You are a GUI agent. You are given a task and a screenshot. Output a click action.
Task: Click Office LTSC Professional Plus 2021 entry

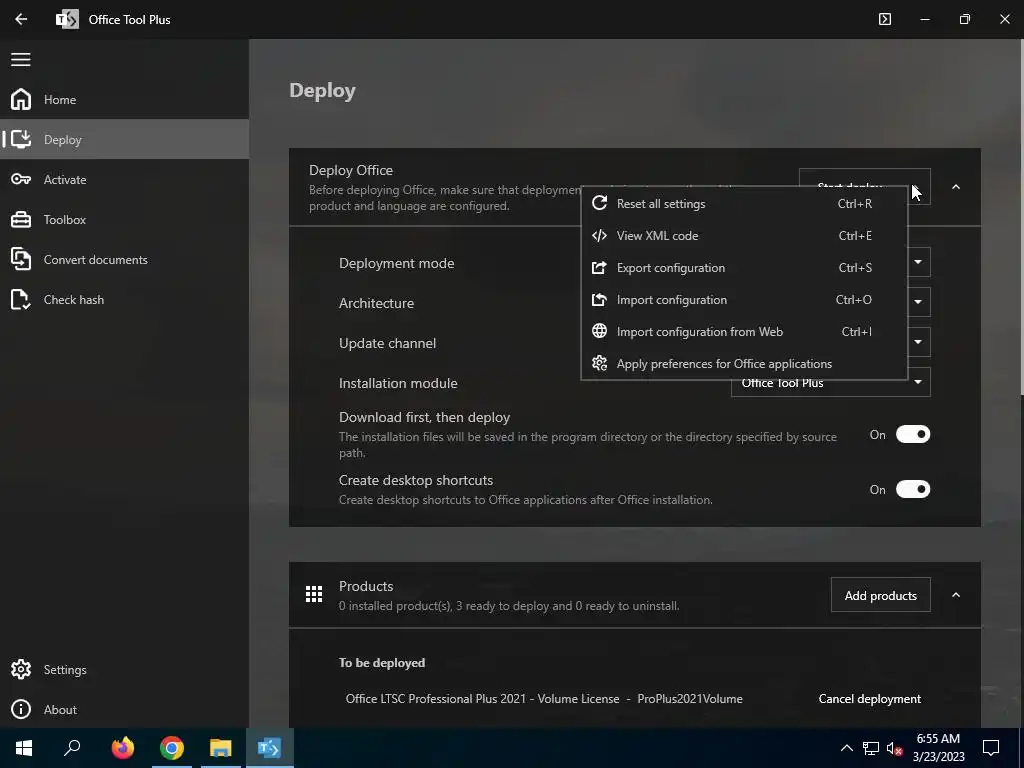[x=544, y=699]
